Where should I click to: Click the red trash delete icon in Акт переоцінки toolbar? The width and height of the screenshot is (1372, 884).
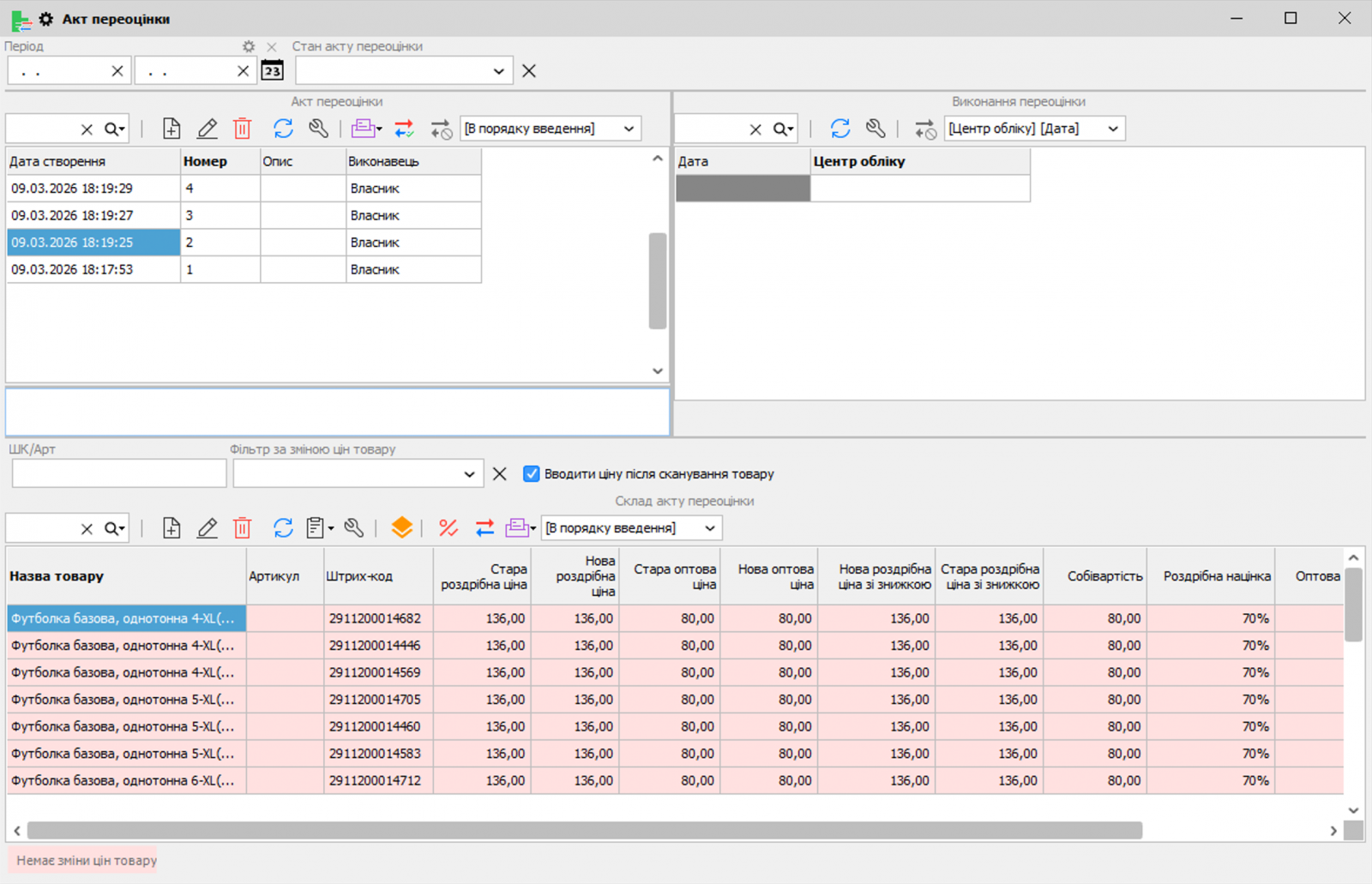click(x=243, y=129)
